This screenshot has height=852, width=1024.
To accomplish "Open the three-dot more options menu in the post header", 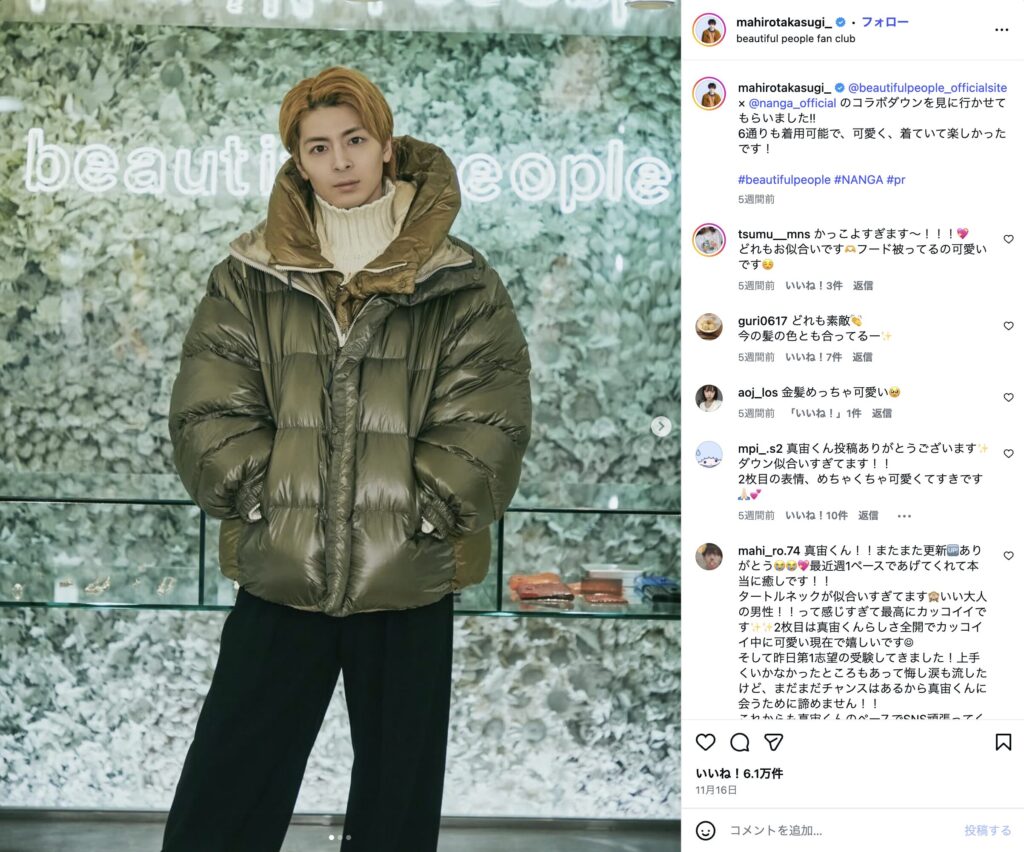I will (1002, 30).
